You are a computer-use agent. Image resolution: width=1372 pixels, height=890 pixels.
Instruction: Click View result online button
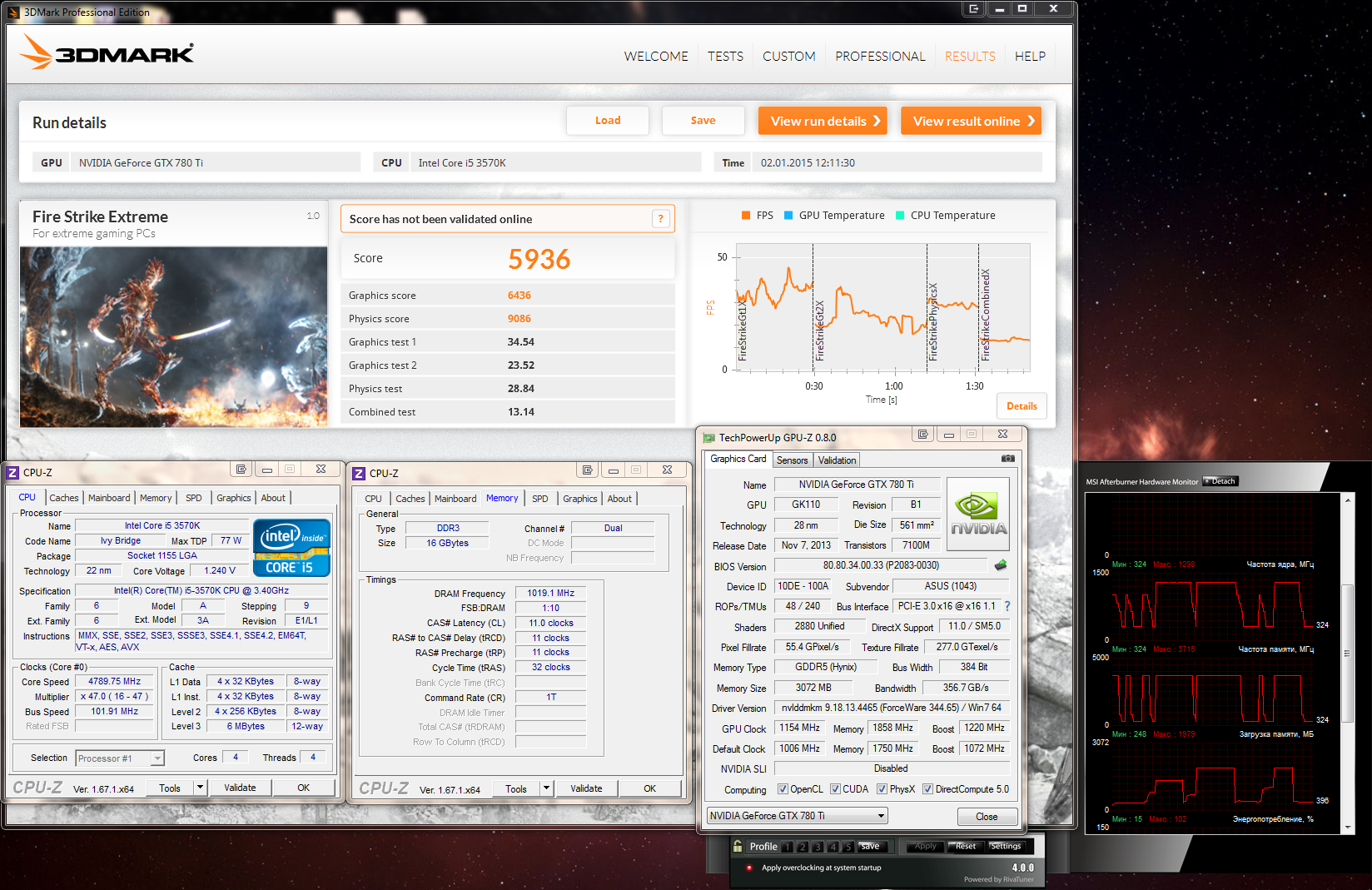971,121
